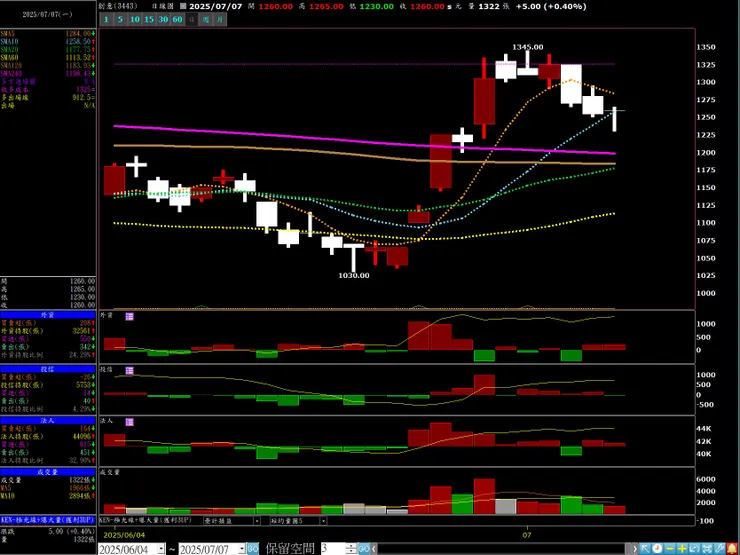Open alerts via the red bell icon
740x555 pixels.
click(x=732, y=549)
